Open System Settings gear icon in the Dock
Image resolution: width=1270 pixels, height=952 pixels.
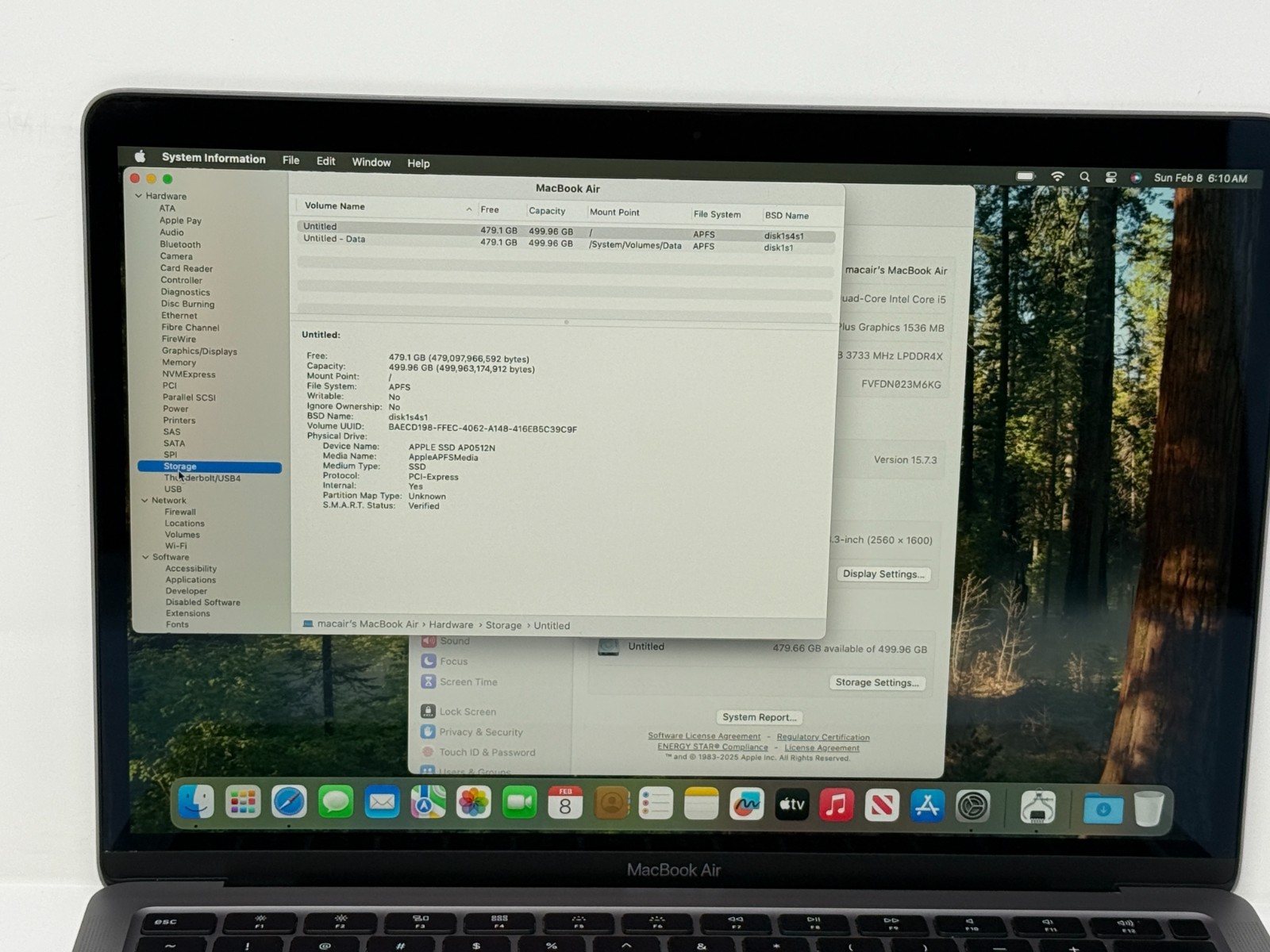coord(973,807)
